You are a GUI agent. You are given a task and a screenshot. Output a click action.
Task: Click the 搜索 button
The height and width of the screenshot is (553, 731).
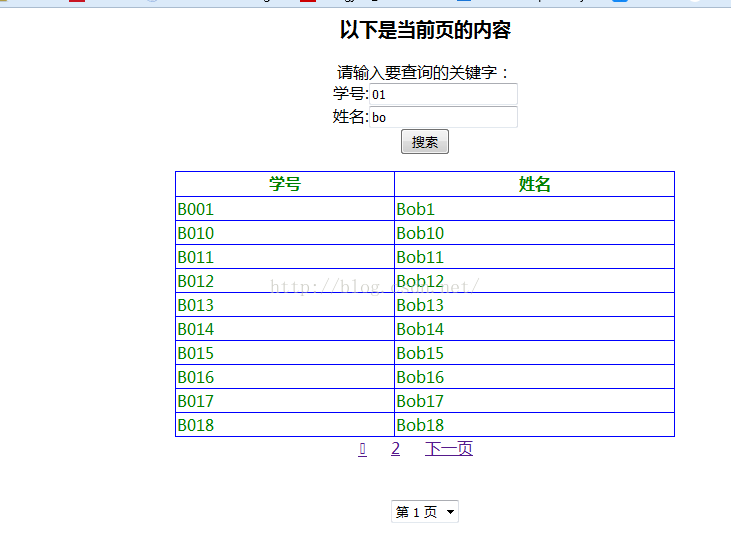tap(425, 142)
